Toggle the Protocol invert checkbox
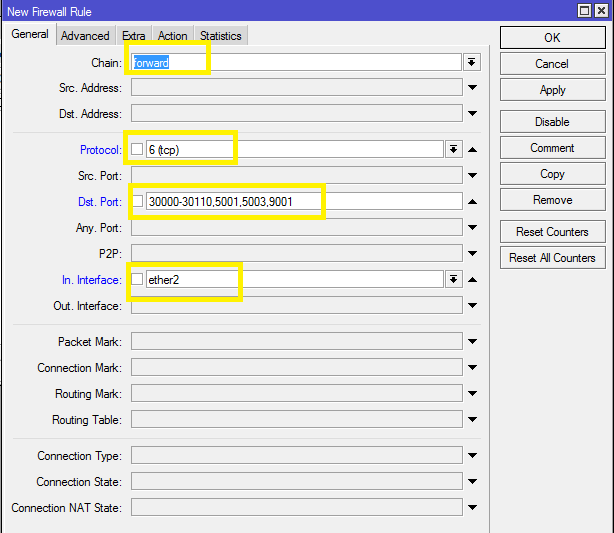Image resolution: width=614 pixels, height=533 pixels. pyautogui.click(x=137, y=149)
